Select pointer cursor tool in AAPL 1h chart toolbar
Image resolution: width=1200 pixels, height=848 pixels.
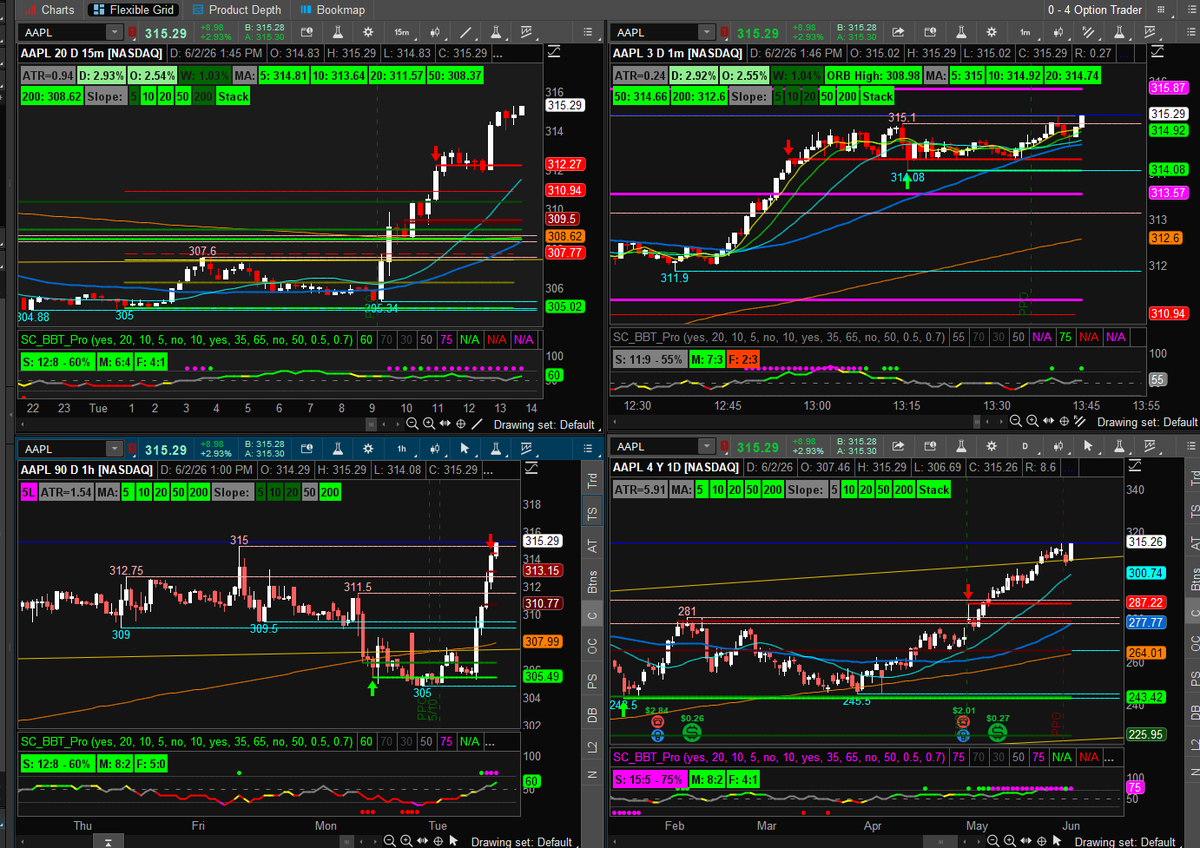(x=465, y=448)
